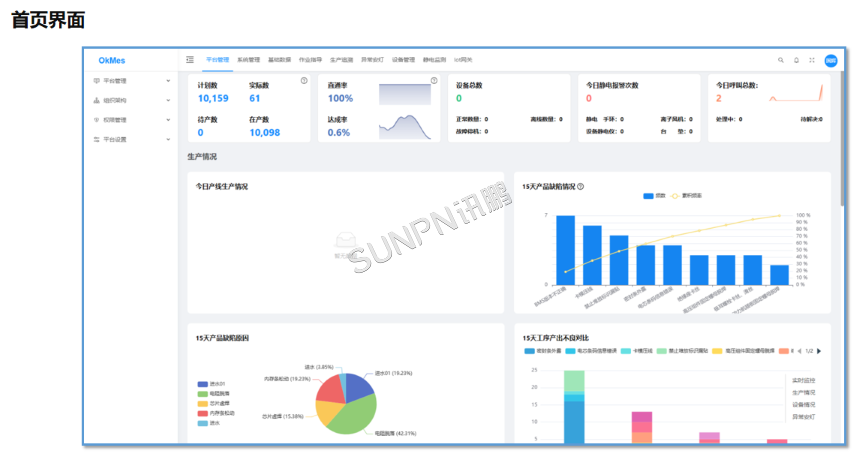
Task: Jump to 设备情况 anchor link
Action: click(x=804, y=405)
